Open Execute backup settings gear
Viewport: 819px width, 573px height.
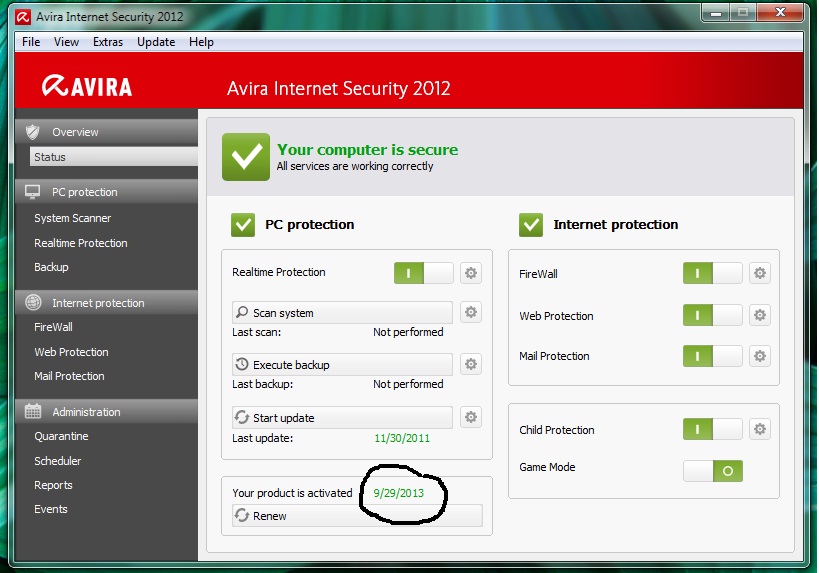point(471,364)
